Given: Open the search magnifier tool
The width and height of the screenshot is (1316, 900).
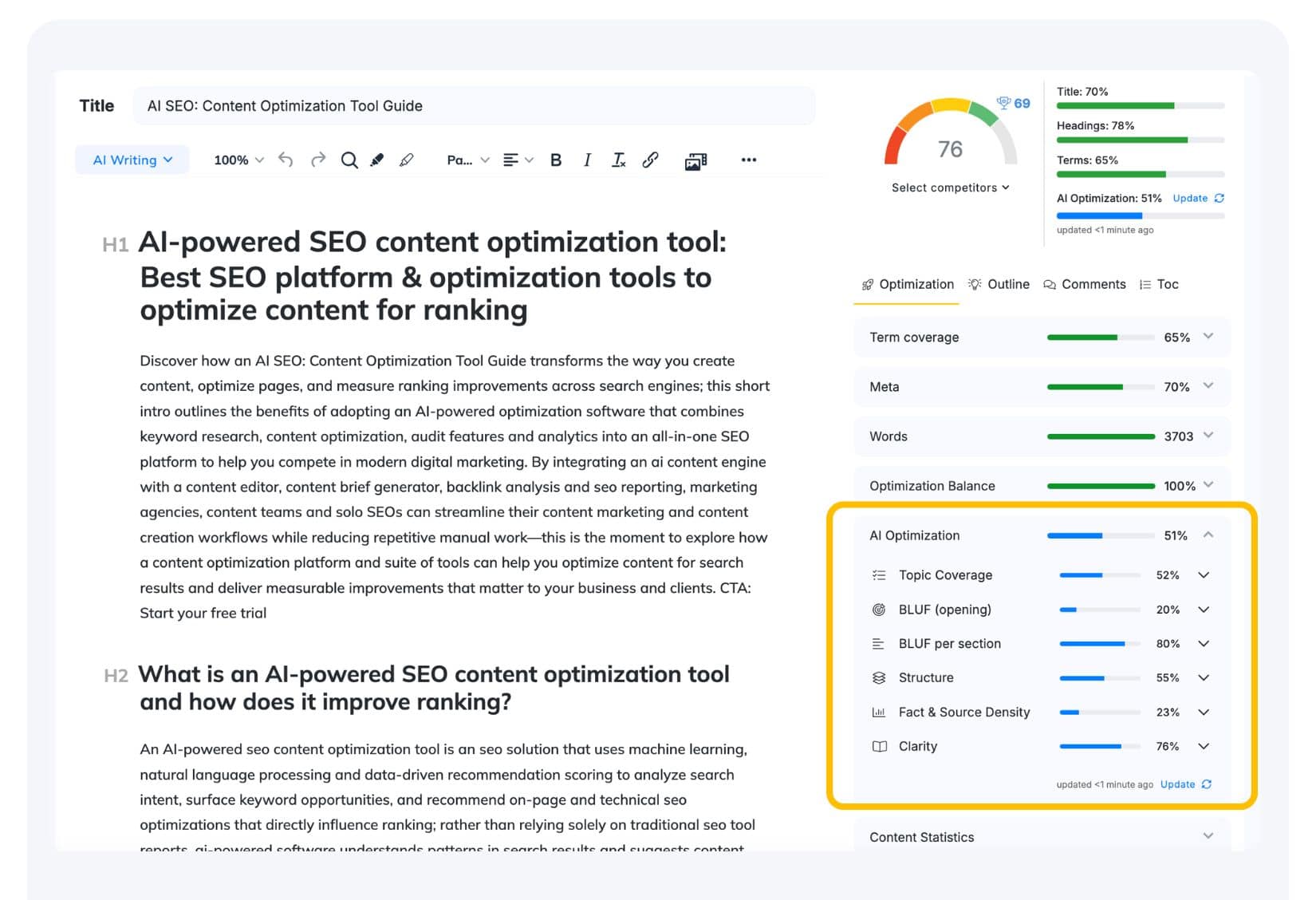Looking at the screenshot, I should tap(349, 160).
